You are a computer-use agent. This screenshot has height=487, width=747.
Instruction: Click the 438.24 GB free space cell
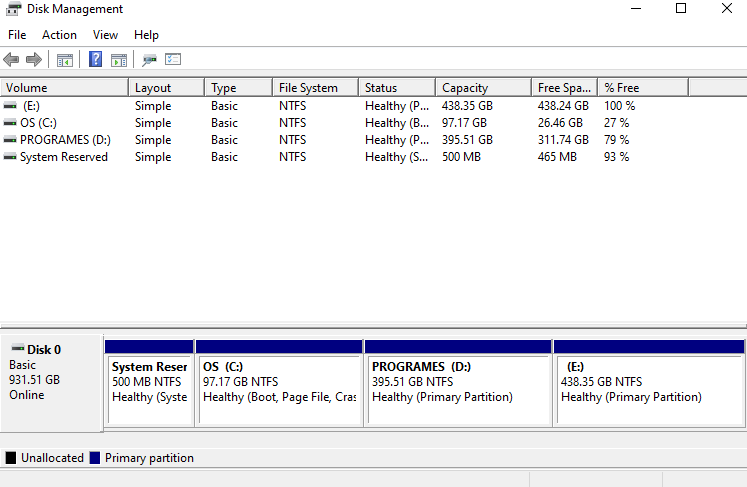click(563, 106)
